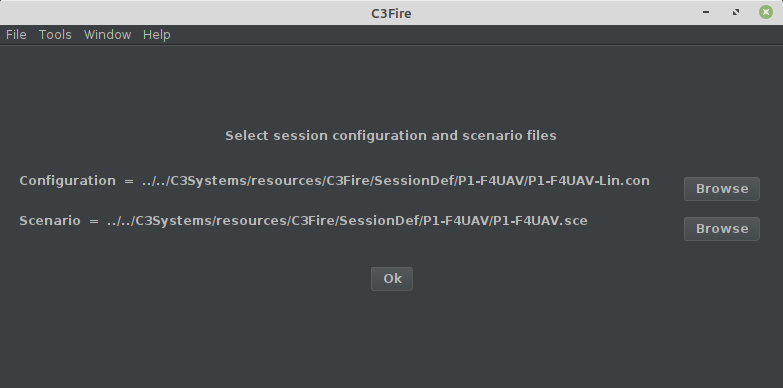
Task: Click the C3Fire title bar text
Action: pyautogui.click(x=392, y=13)
